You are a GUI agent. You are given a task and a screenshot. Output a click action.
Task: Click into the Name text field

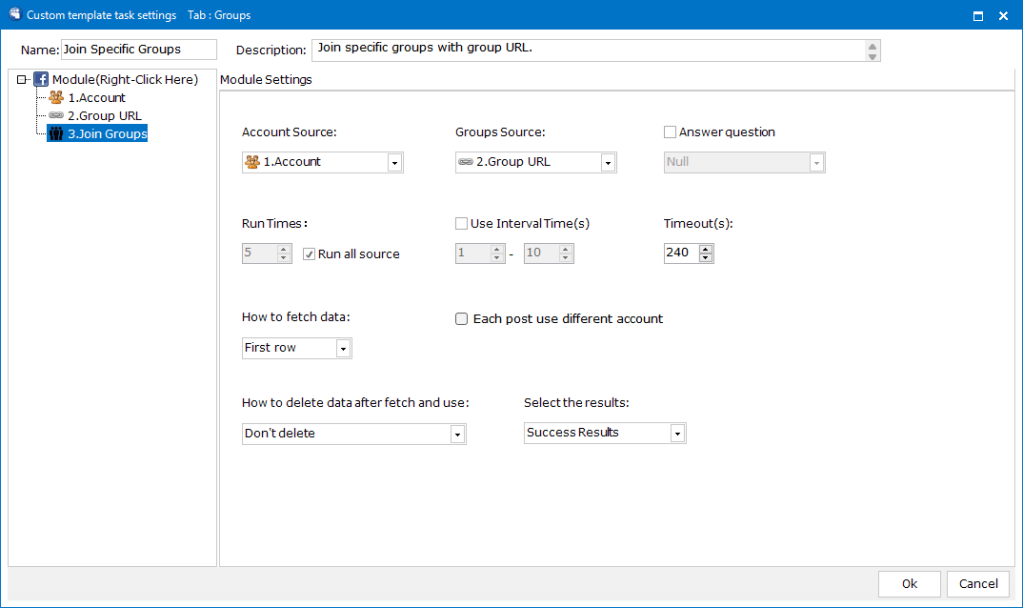[x=138, y=50]
